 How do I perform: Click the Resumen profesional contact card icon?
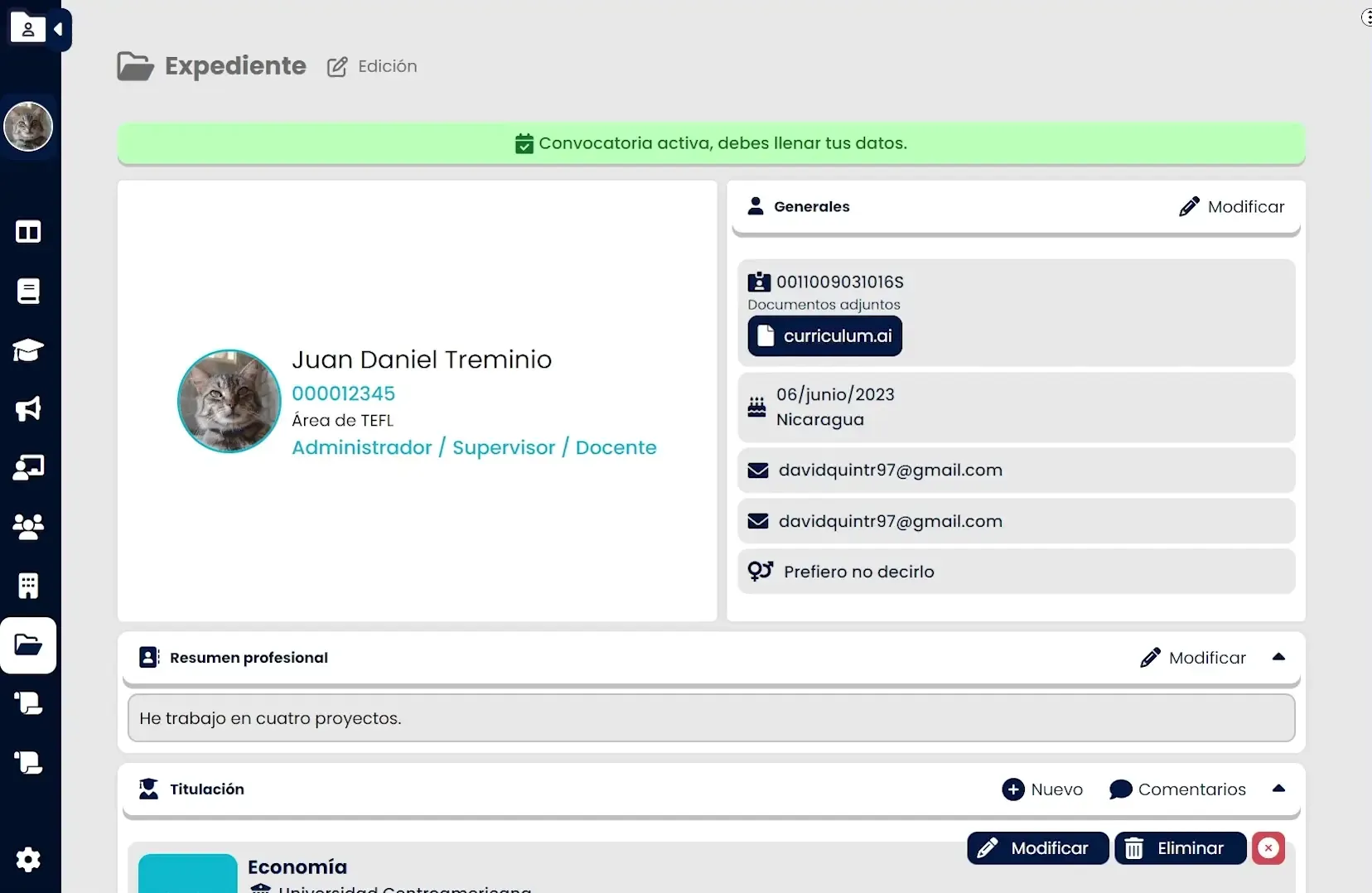149,658
